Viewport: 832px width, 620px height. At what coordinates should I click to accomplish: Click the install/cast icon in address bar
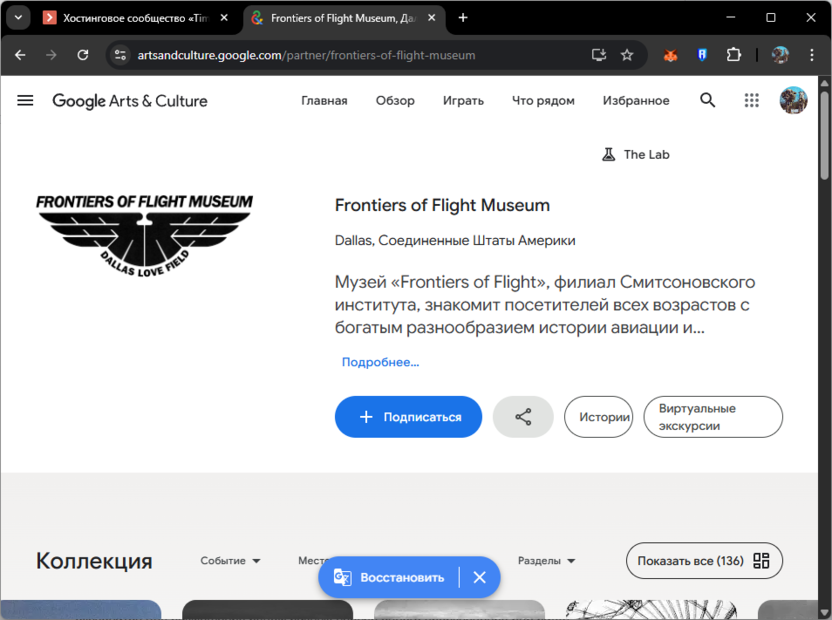click(x=598, y=55)
